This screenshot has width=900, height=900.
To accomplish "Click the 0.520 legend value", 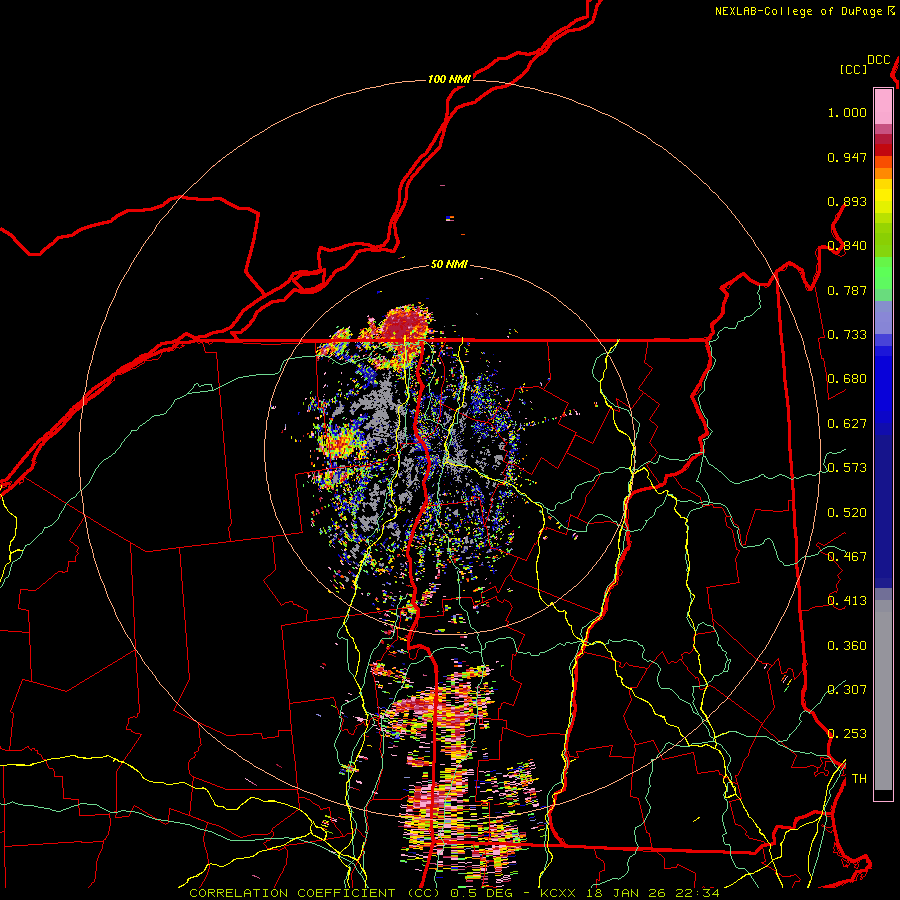I will point(847,513).
